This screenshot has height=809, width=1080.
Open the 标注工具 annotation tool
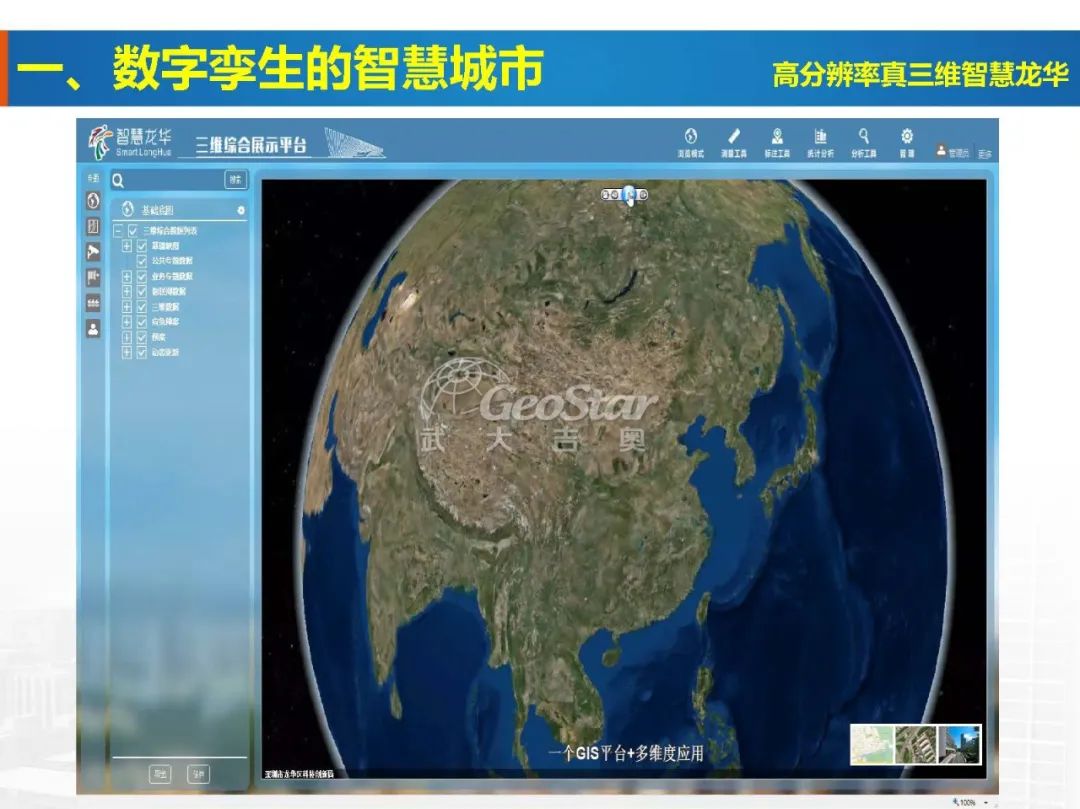[778, 140]
